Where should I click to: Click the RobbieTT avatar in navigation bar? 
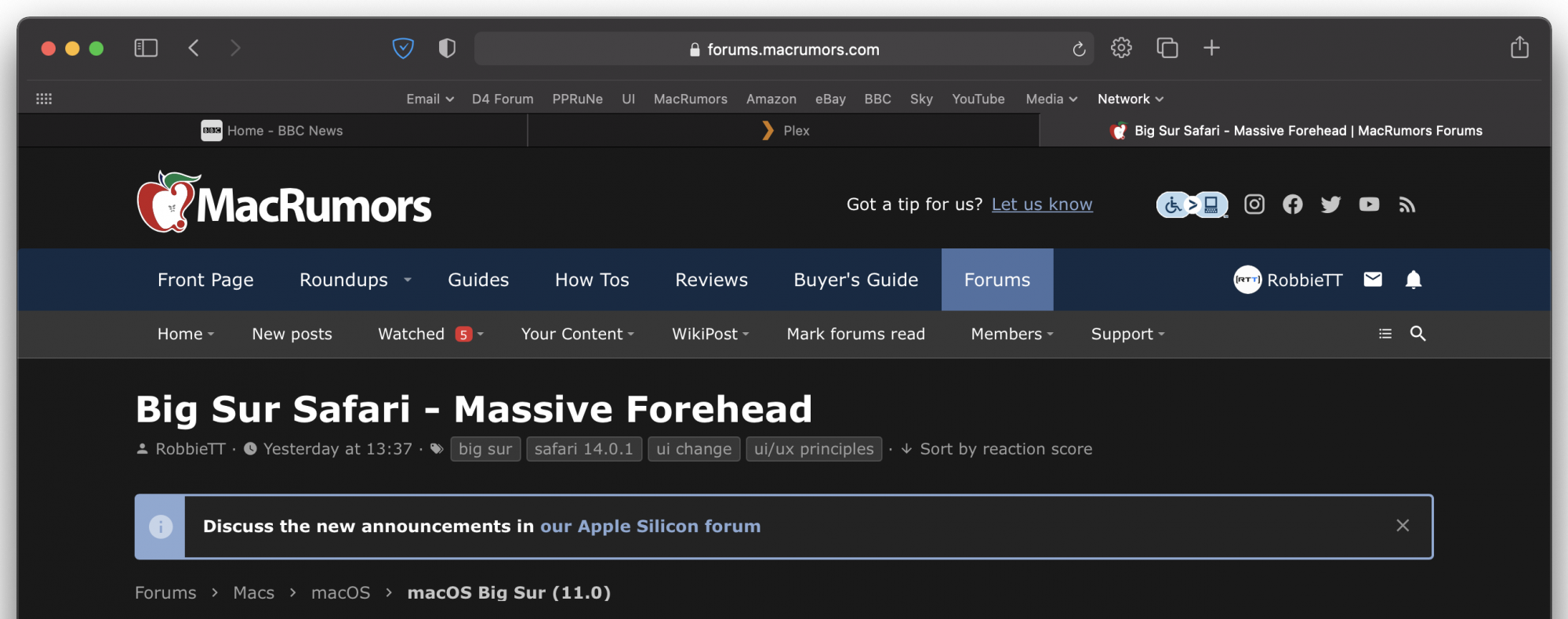point(1247,280)
